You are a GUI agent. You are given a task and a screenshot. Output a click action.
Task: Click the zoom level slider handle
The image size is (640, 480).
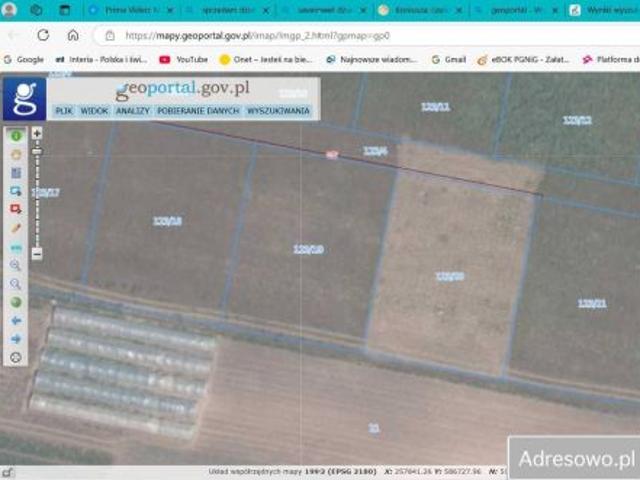pos(37,152)
